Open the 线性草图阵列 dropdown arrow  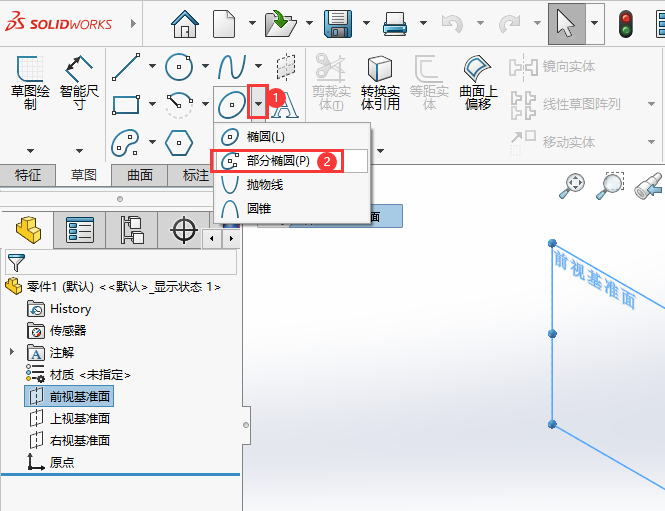[652, 104]
